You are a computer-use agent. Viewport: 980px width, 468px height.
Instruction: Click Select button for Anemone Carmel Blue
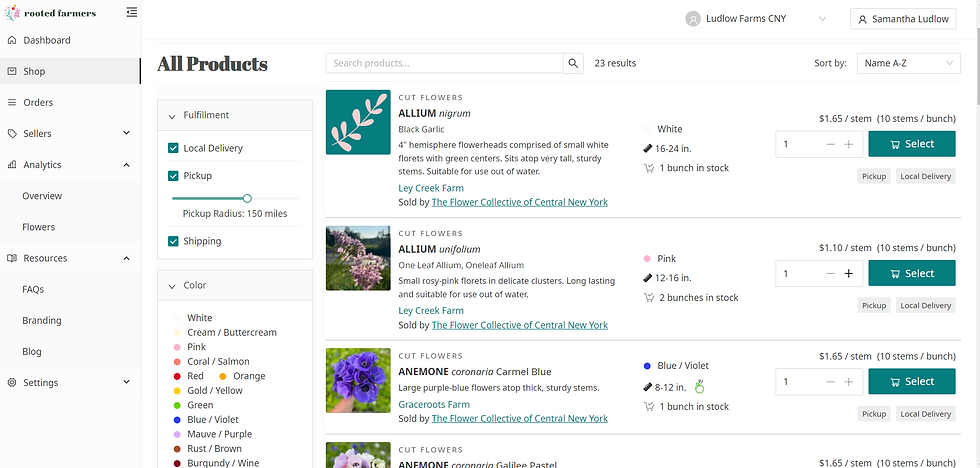(x=912, y=382)
